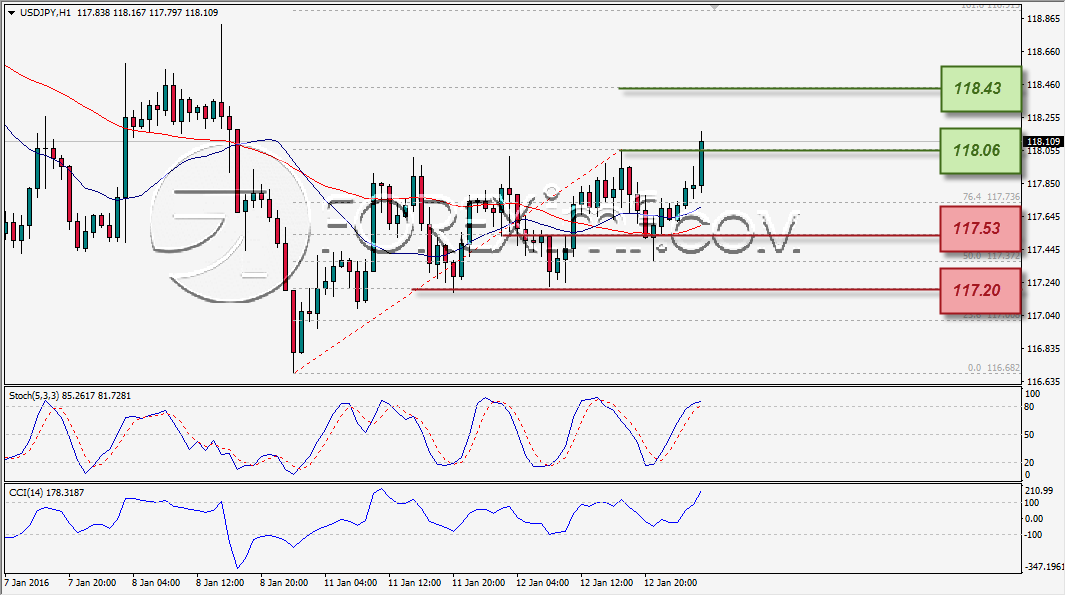The height and width of the screenshot is (596, 1066).
Task: Click the 8 Jan 20:00 time label
Action: coord(283,582)
